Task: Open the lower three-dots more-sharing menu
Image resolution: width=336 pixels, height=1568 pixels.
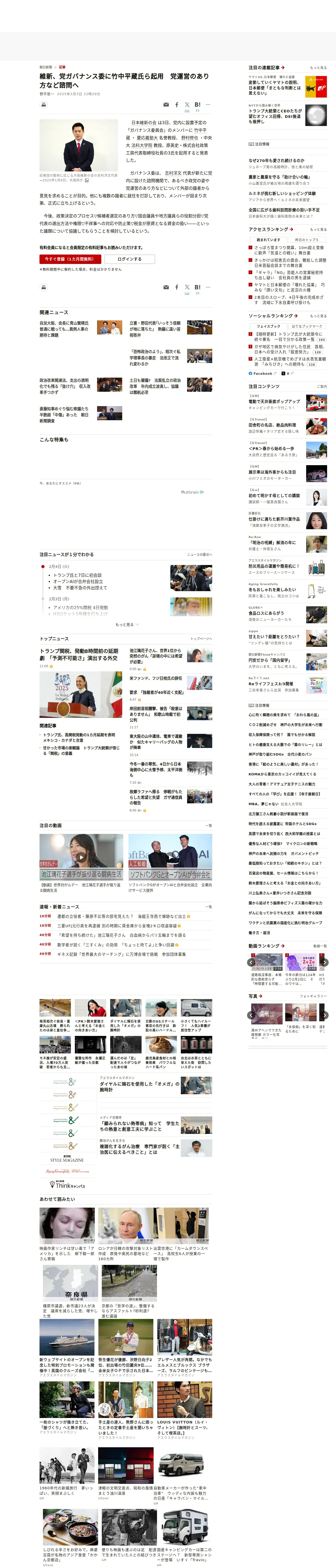Action: (208, 287)
